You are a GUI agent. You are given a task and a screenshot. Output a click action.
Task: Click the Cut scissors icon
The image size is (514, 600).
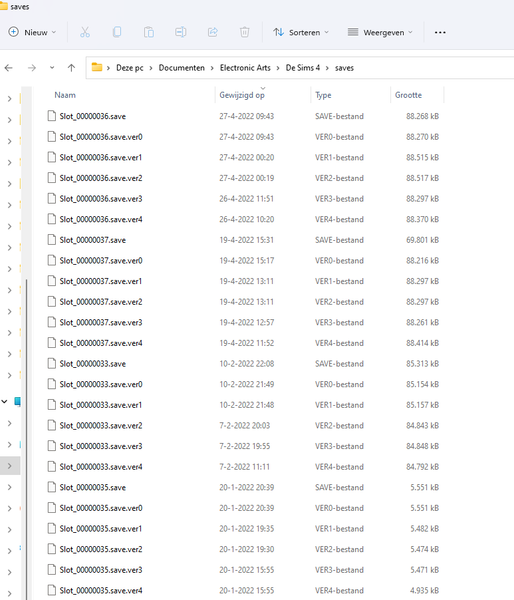[85, 32]
